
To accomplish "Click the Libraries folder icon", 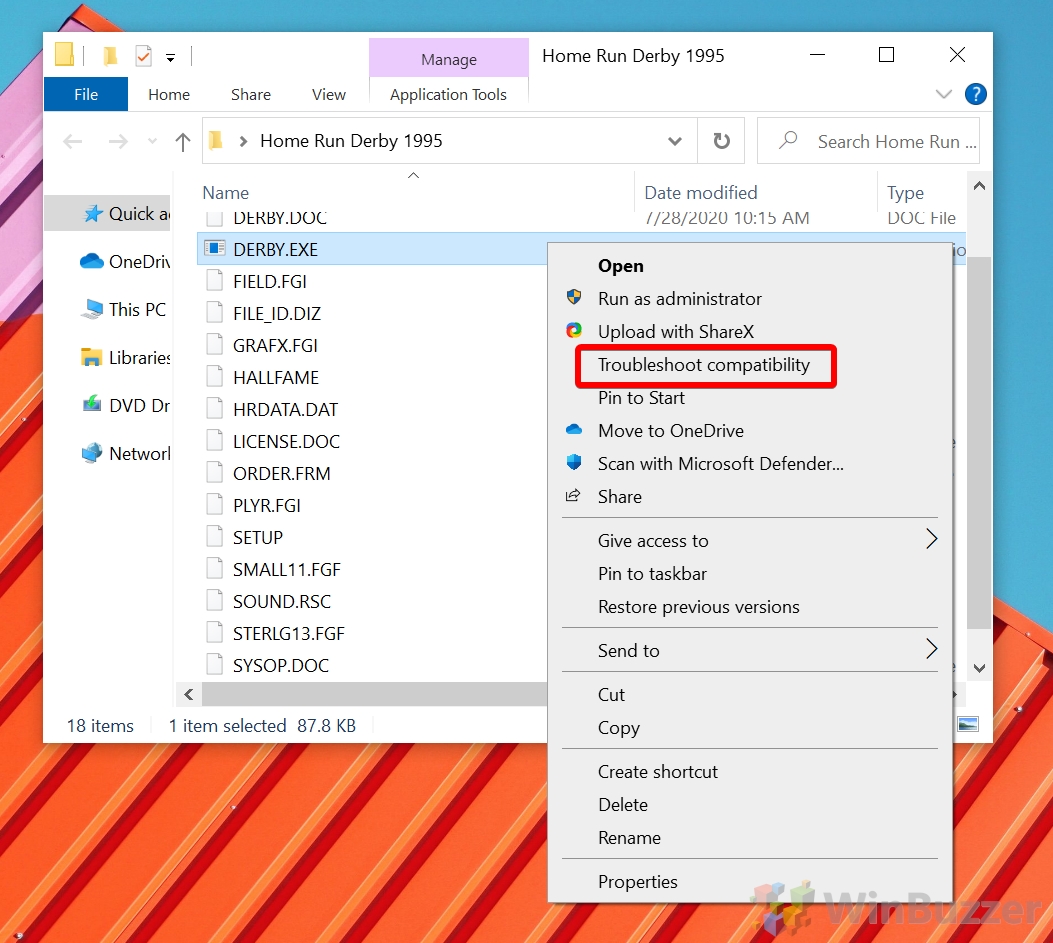I will point(91,357).
